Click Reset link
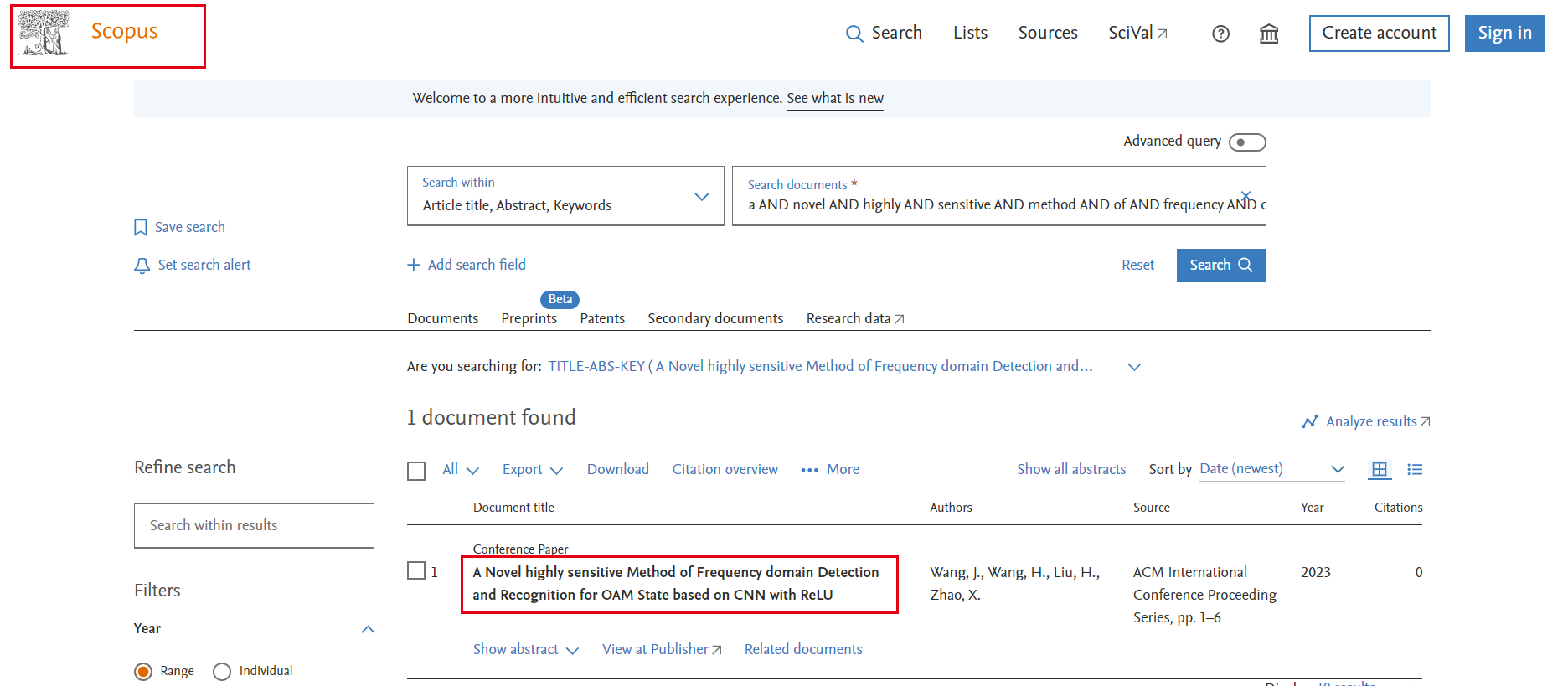The width and height of the screenshot is (1568, 686). click(1137, 265)
